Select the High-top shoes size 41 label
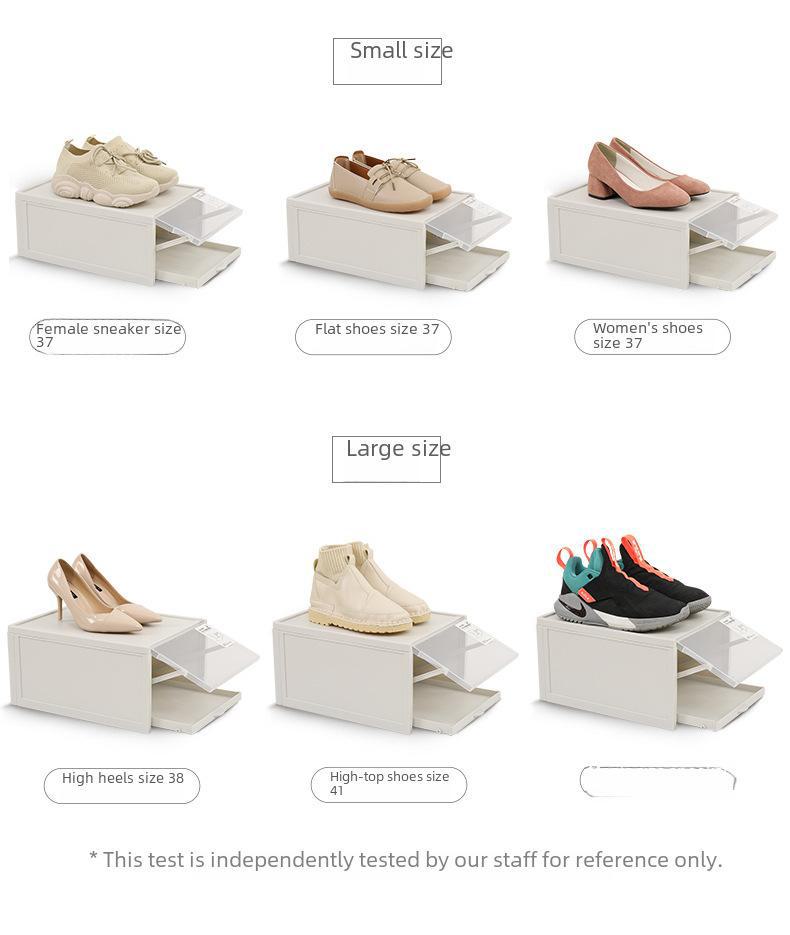 coord(389,785)
